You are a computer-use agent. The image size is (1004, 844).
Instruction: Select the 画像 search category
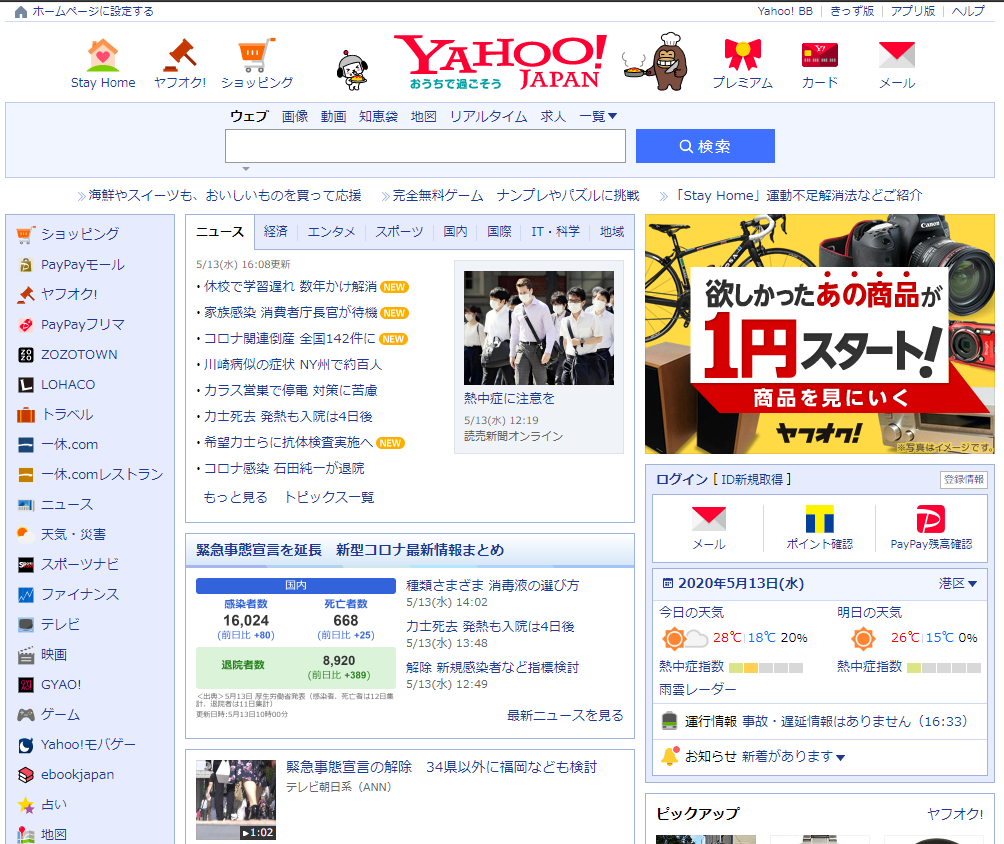[x=295, y=116]
